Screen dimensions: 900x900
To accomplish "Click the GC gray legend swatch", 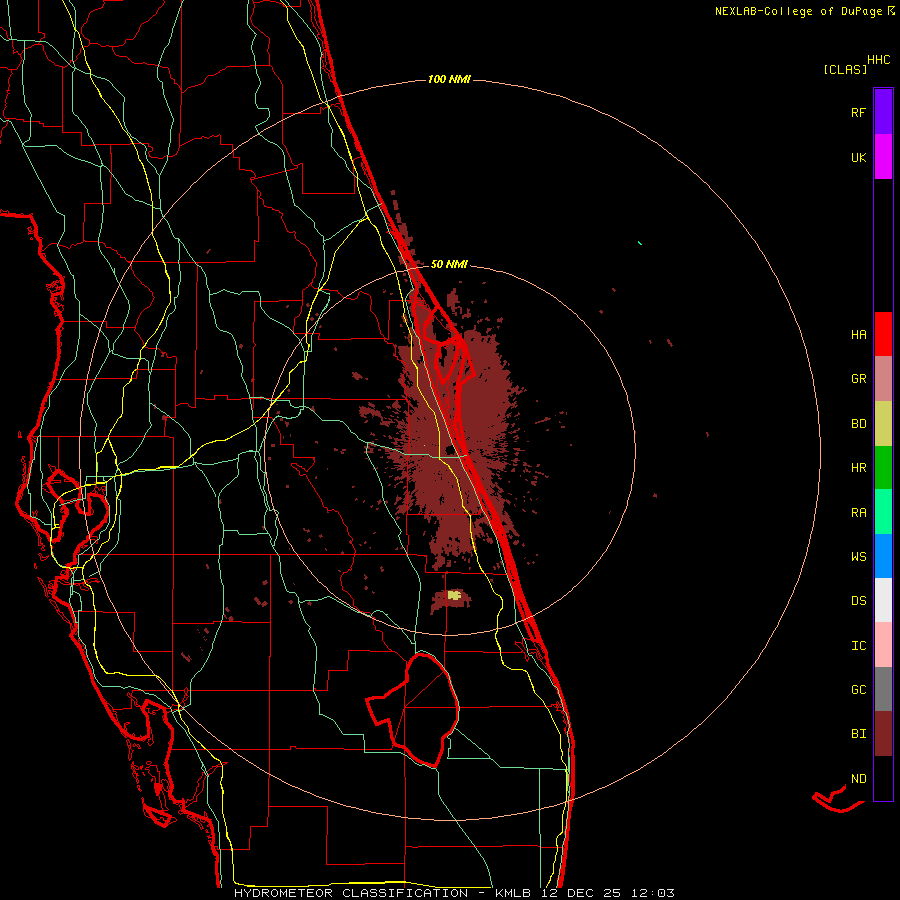I will click(883, 689).
